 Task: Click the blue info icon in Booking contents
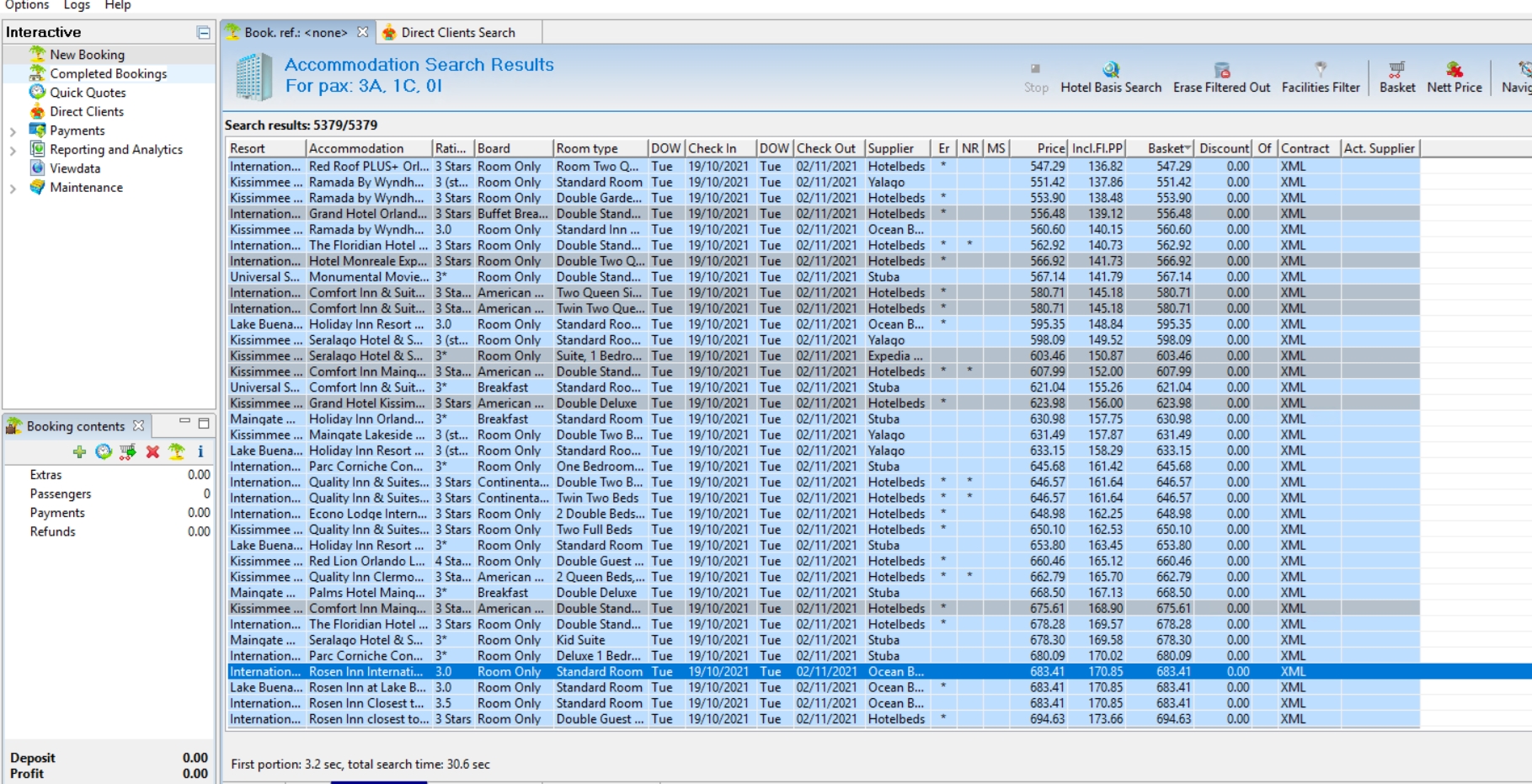click(200, 451)
